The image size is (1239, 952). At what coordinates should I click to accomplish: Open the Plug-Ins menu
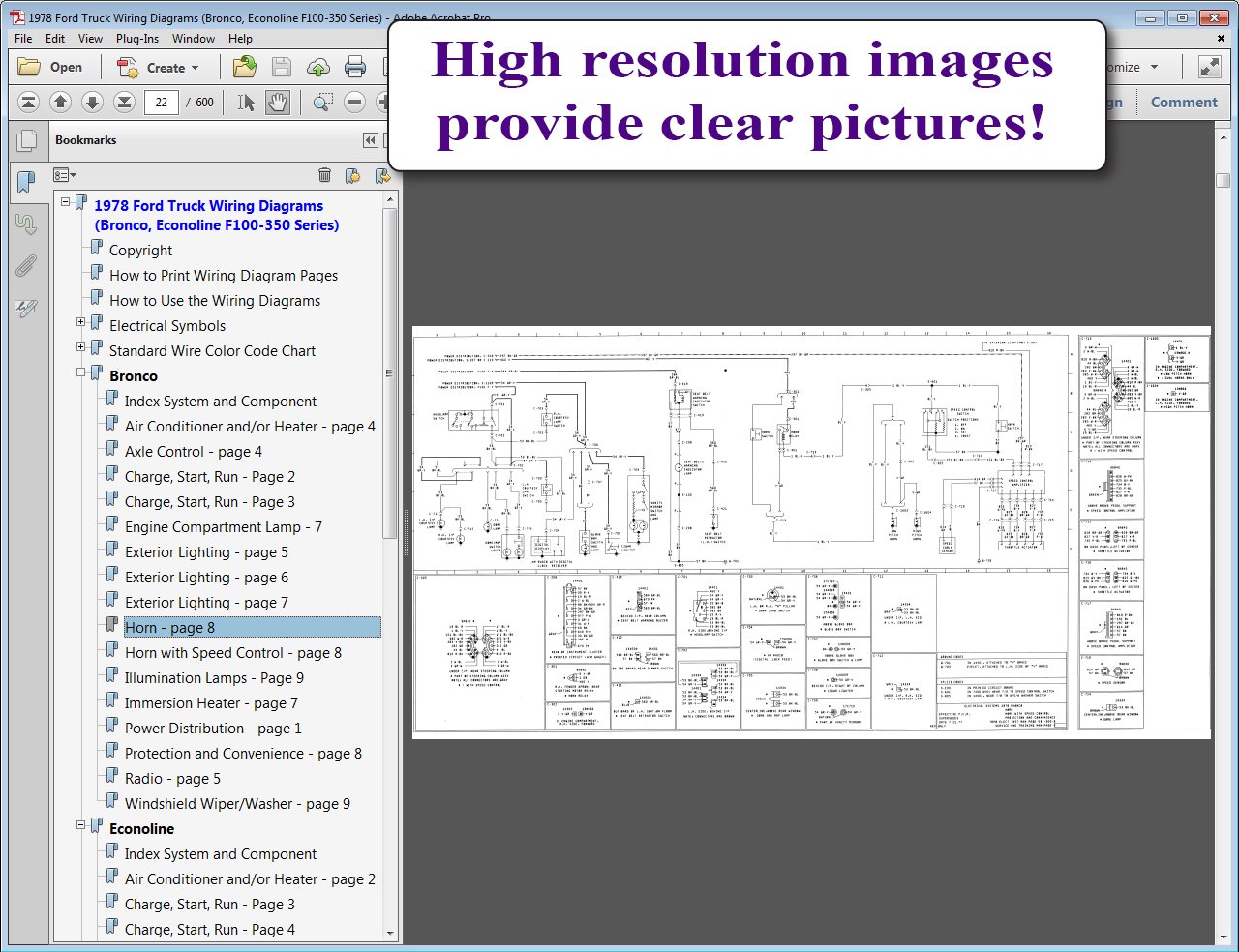[x=137, y=39]
